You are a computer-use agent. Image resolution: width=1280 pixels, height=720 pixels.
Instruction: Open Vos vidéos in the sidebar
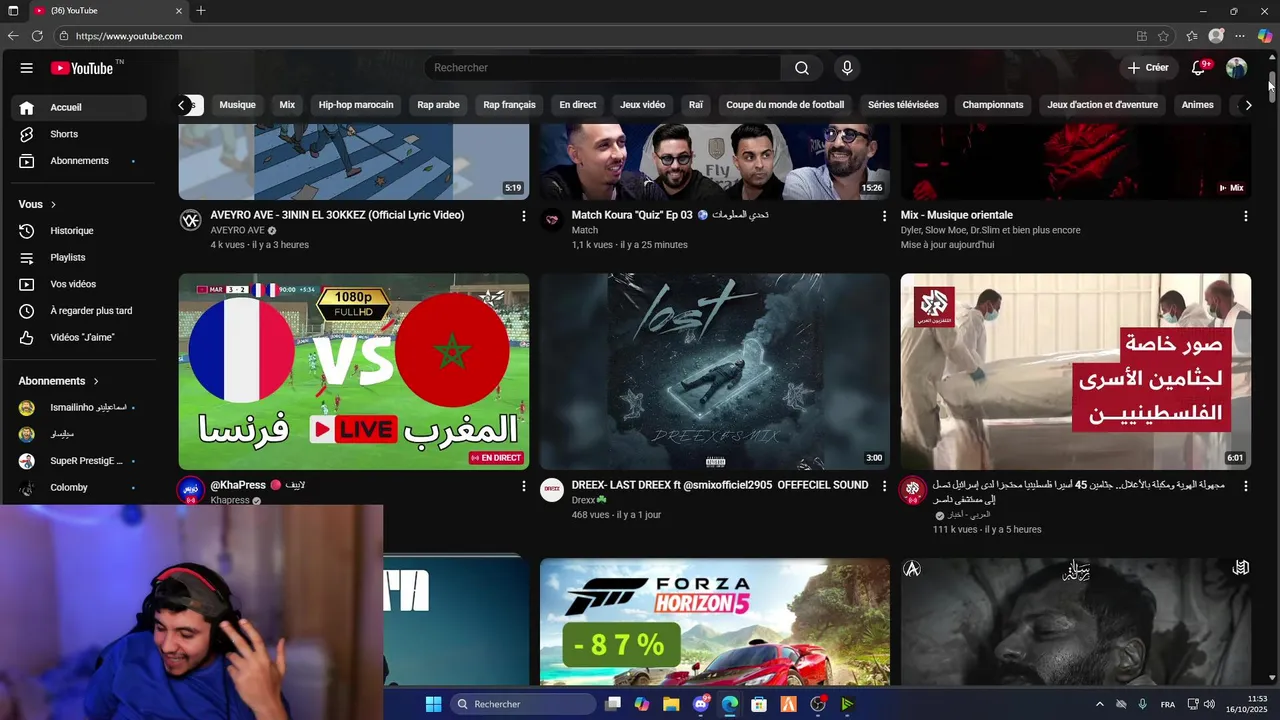point(80,284)
